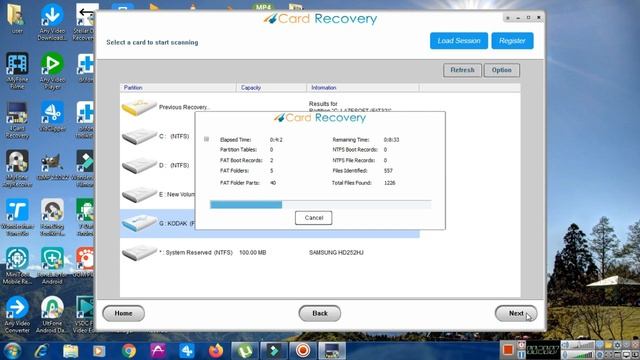This screenshot has width=640, height=360.
Task: Click the Refresh button
Action: (462, 70)
